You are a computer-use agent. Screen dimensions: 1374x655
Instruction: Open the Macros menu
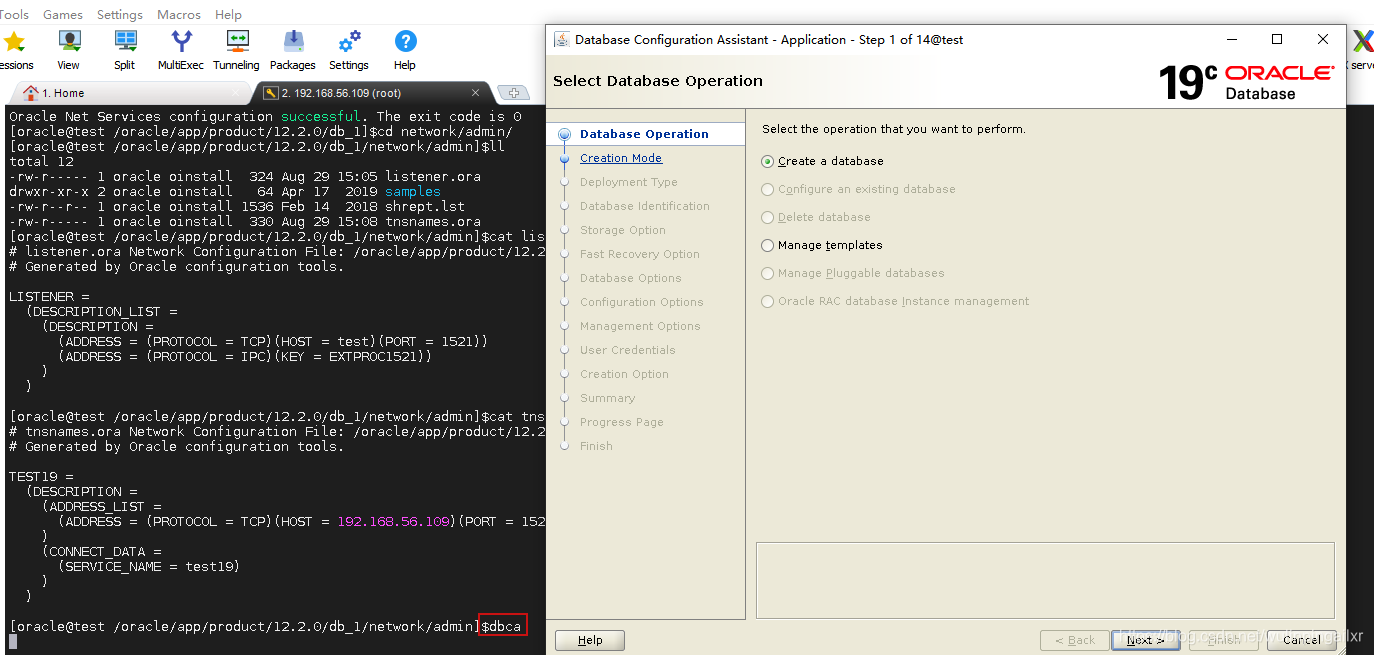pyautogui.click(x=179, y=15)
